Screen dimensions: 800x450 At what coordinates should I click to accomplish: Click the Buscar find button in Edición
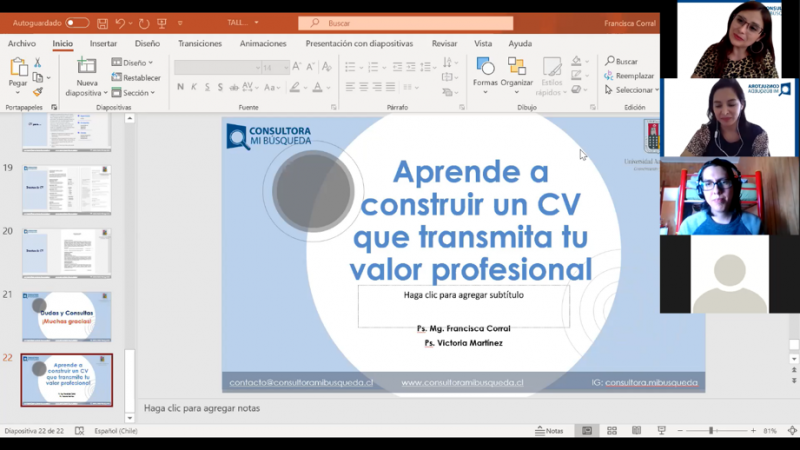coord(621,61)
